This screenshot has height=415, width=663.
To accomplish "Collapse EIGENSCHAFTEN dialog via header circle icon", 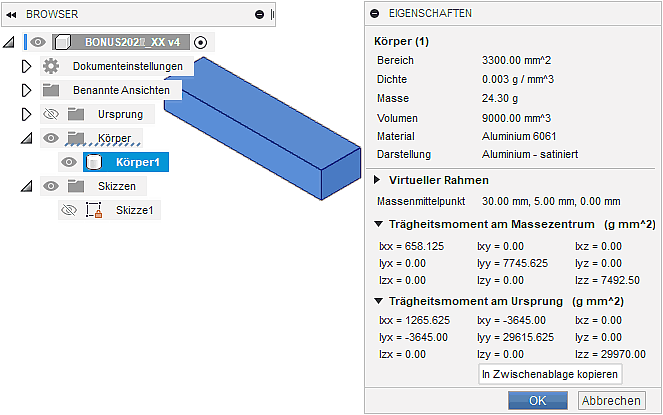I will [375, 13].
